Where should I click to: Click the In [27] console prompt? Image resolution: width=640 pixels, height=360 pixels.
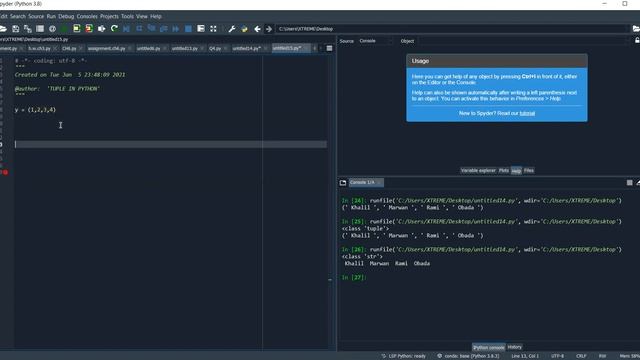[353, 278]
